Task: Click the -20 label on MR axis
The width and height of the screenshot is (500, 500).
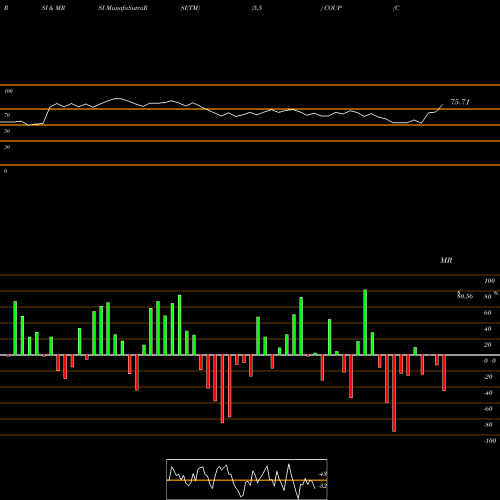Action: point(488,377)
